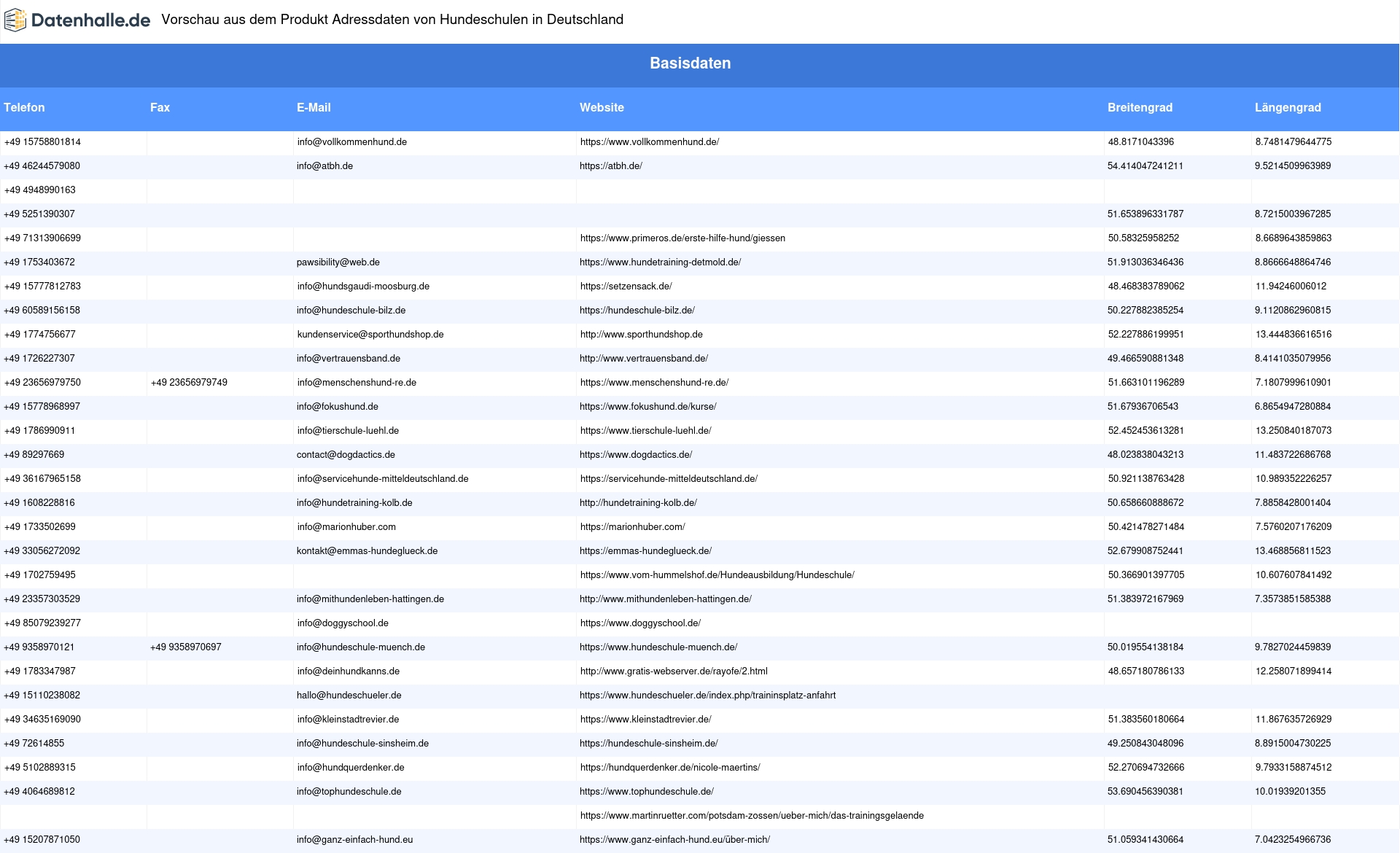Open ganz-einfach-hund.eu über-mich link
1400x853 pixels.
tap(674, 840)
